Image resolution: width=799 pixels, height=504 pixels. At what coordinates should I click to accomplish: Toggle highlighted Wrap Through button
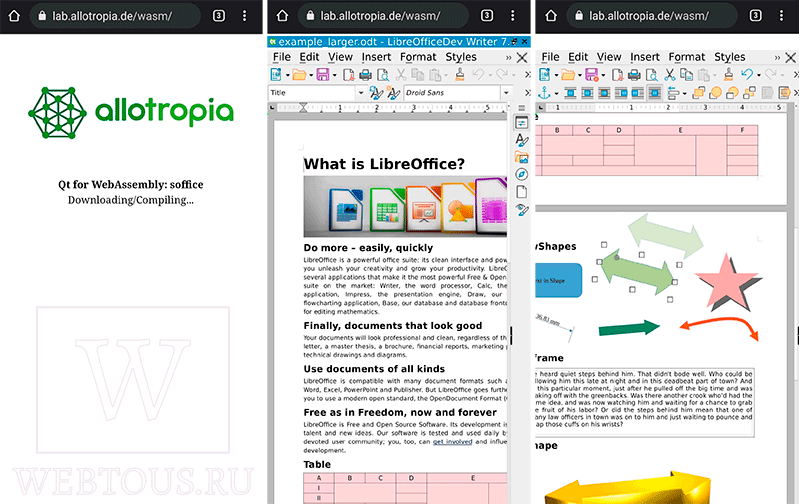(x=654, y=93)
